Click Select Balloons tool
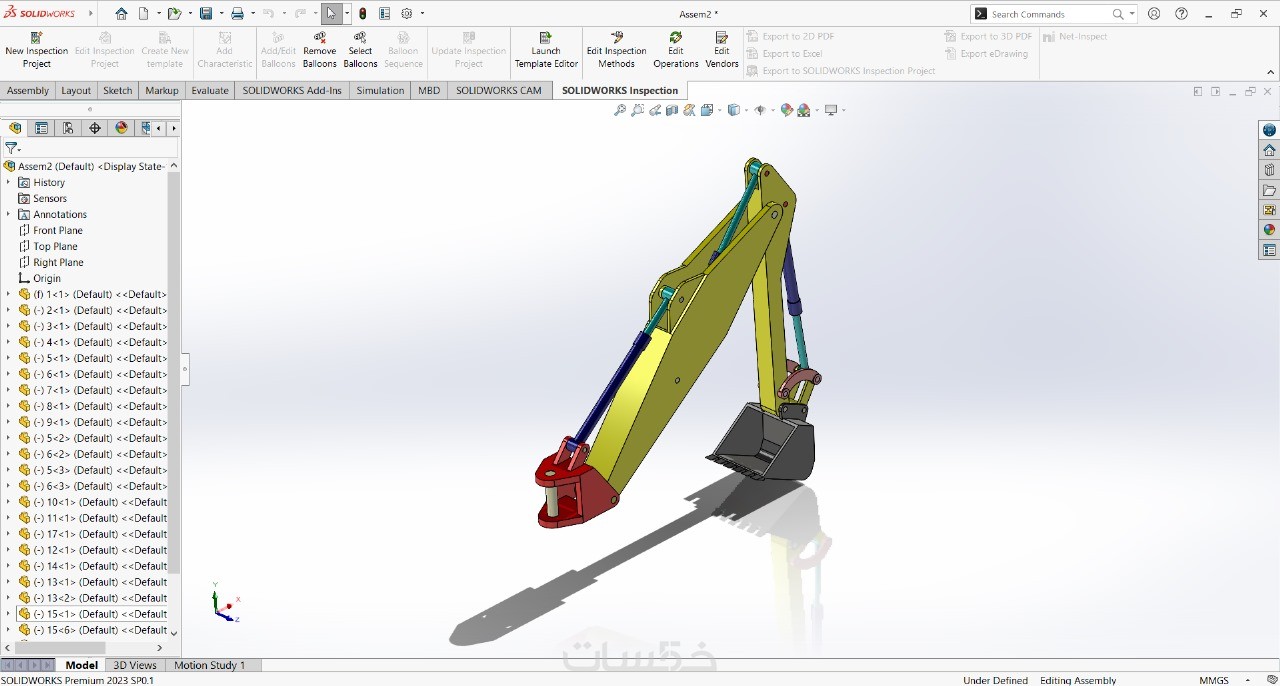The image size is (1280, 686). click(360, 50)
